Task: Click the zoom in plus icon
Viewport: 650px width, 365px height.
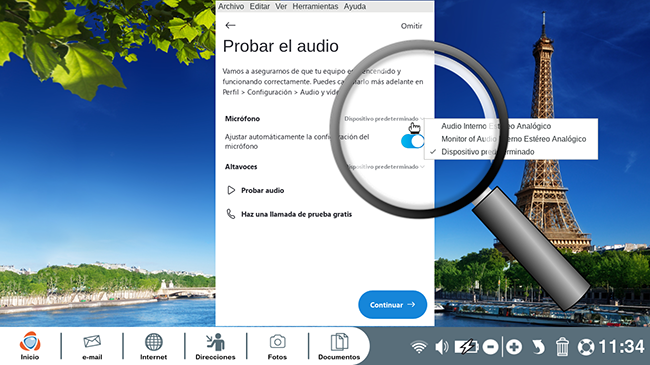Action: (x=514, y=347)
